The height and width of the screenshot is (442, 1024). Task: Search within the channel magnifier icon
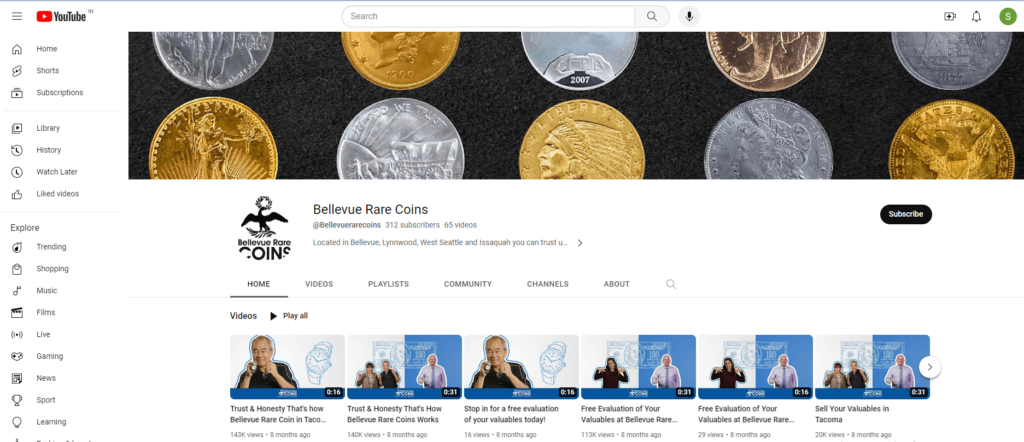point(671,284)
